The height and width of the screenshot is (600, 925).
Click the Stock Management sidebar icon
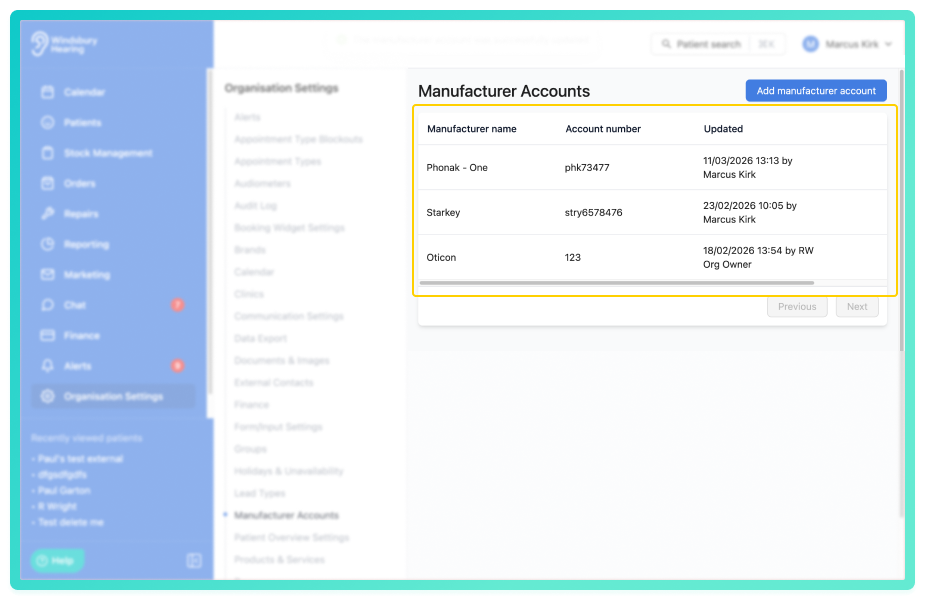(48, 153)
